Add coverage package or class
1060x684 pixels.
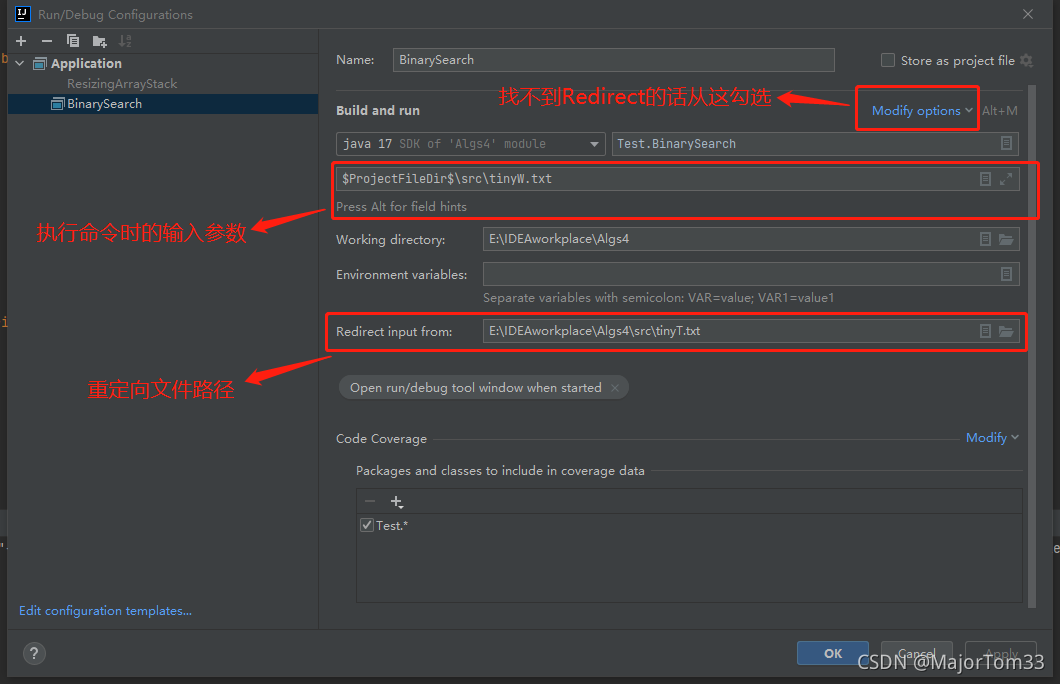(x=397, y=502)
